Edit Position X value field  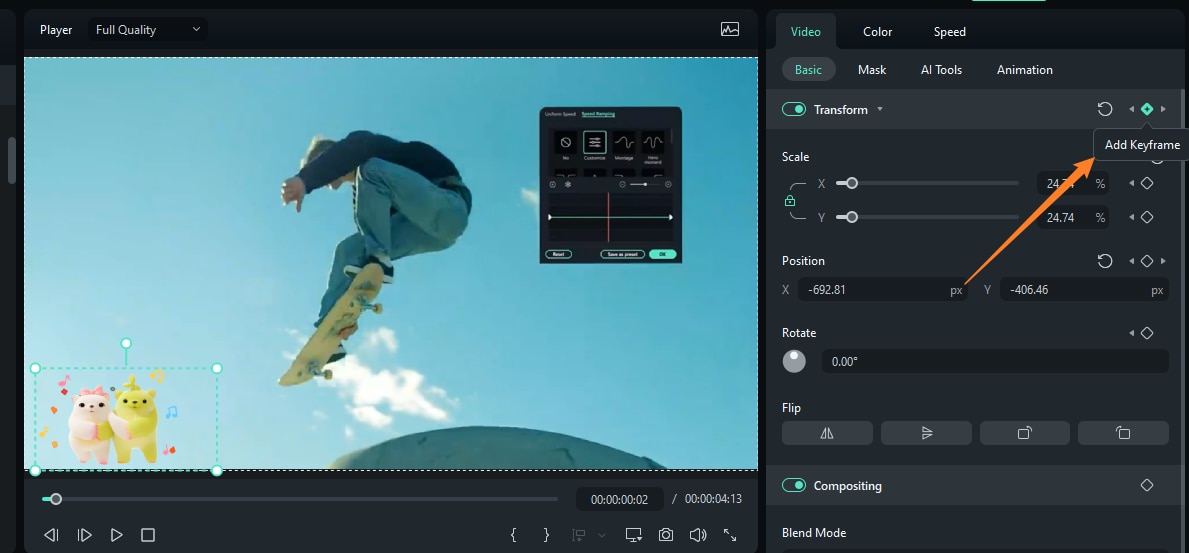tap(882, 290)
